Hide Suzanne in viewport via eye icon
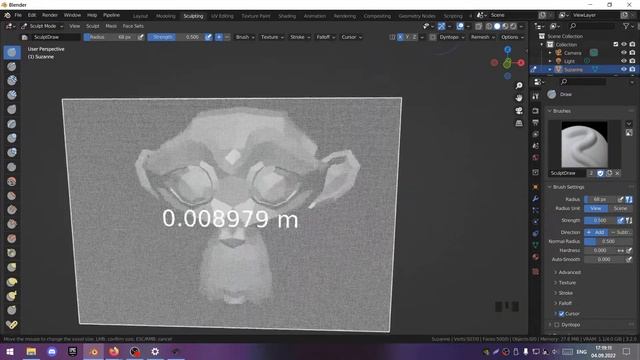Image resolution: width=640 pixels, height=360 pixels. [624, 69]
